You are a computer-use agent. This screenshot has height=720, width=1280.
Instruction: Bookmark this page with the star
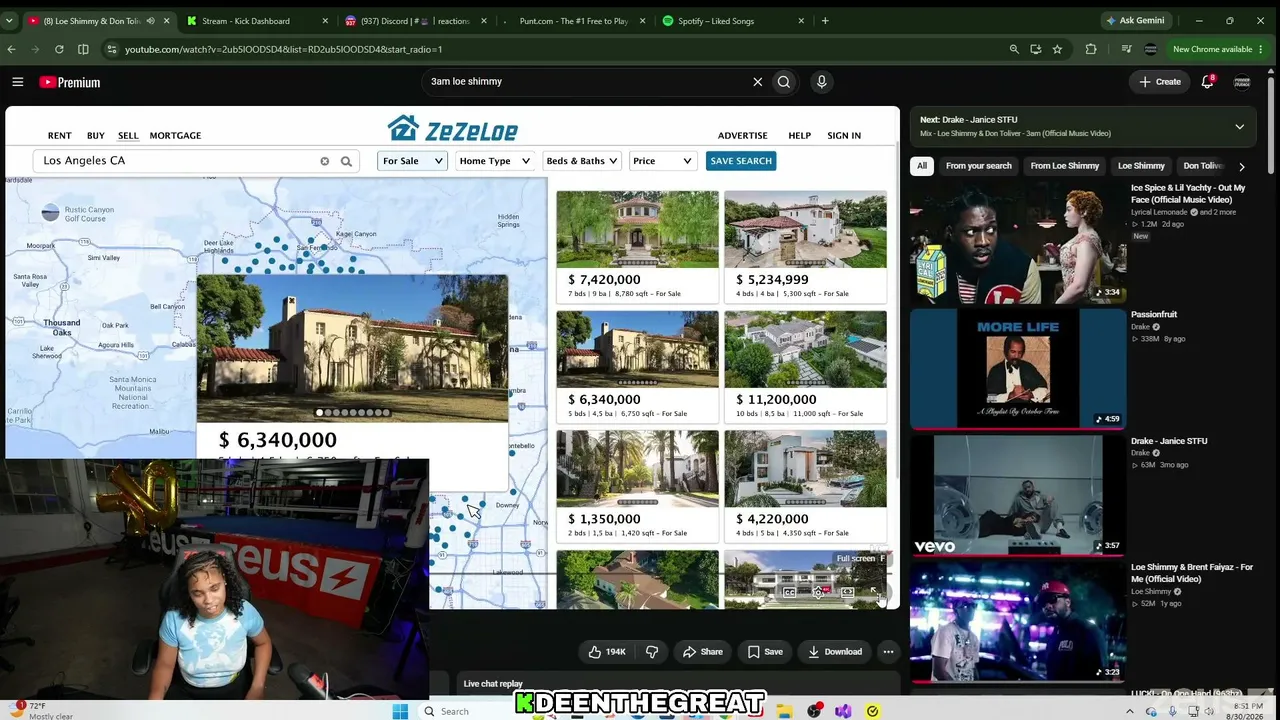click(1057, 49)
